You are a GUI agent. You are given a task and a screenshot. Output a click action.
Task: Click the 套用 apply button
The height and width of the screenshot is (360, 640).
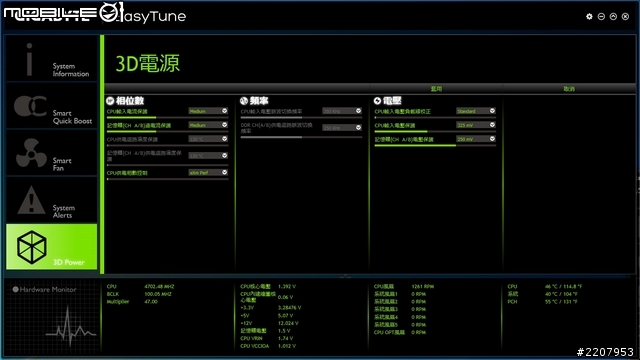pyautogui.click(x=436, y=89)
